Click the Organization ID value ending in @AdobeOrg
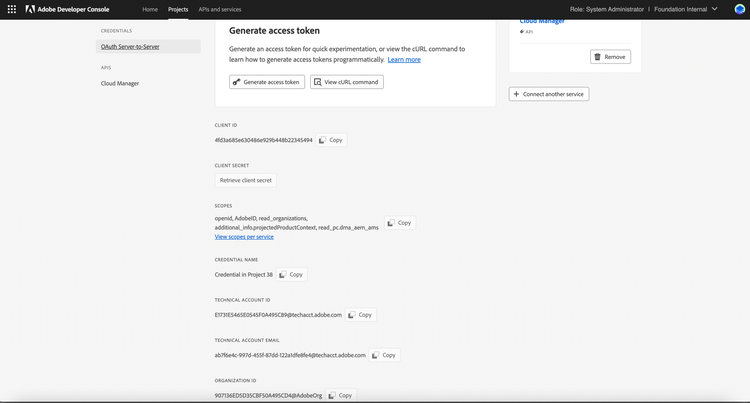750x403 pixels. point(268,395)
